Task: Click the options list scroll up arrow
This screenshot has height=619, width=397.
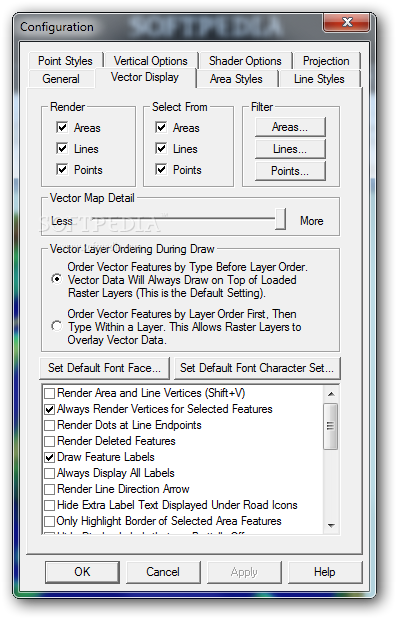Action: tap(331, 394)
